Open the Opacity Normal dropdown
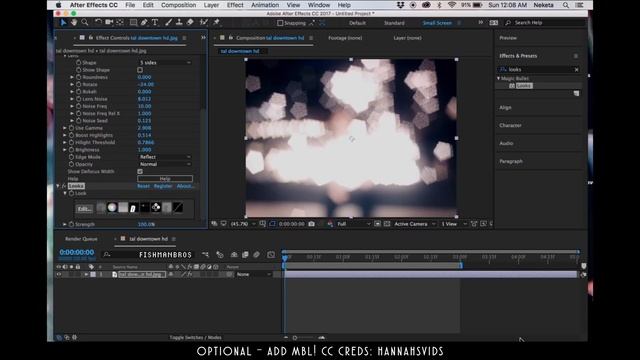The image size is (640, 360). (165, 164)
